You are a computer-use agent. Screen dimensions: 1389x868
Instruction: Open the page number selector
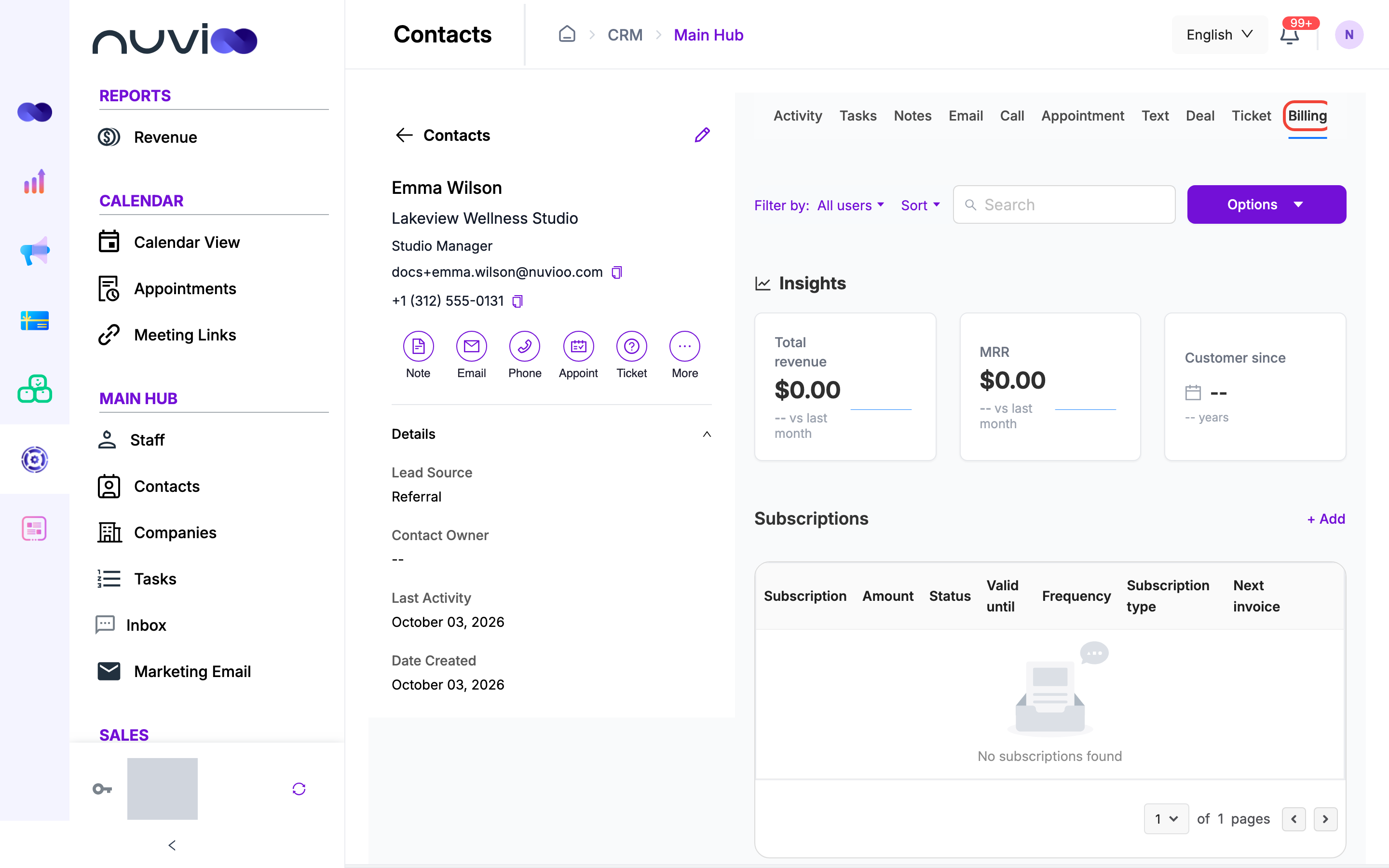tap(1166, 819)
